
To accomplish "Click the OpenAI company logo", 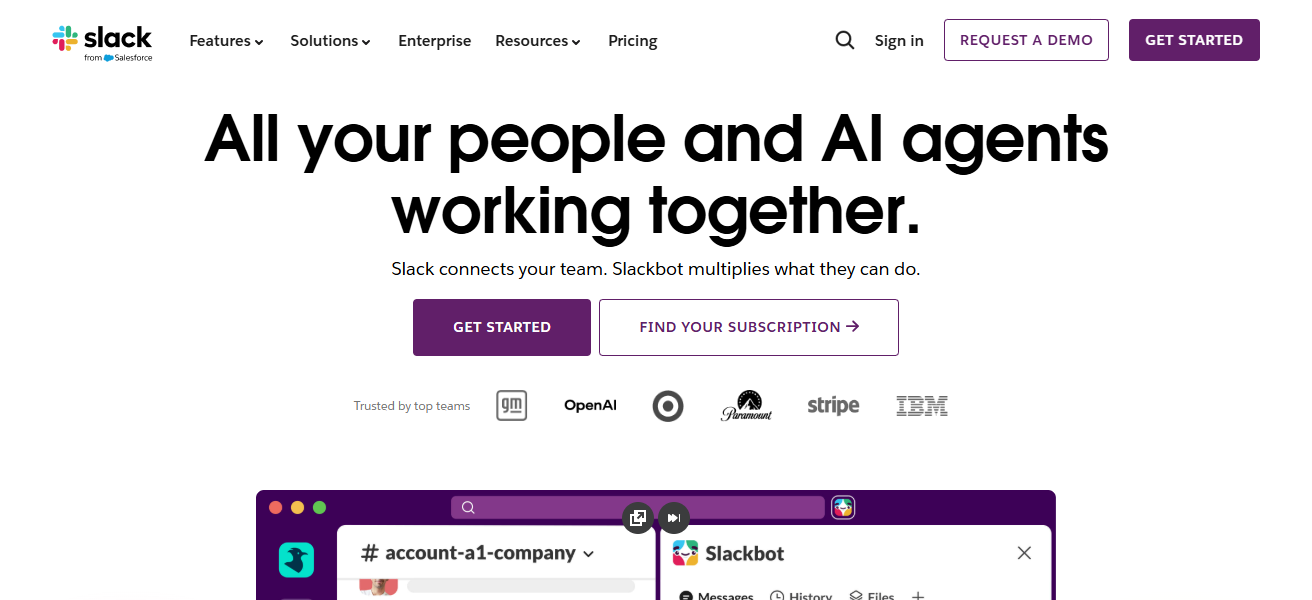I will (589, 405).
